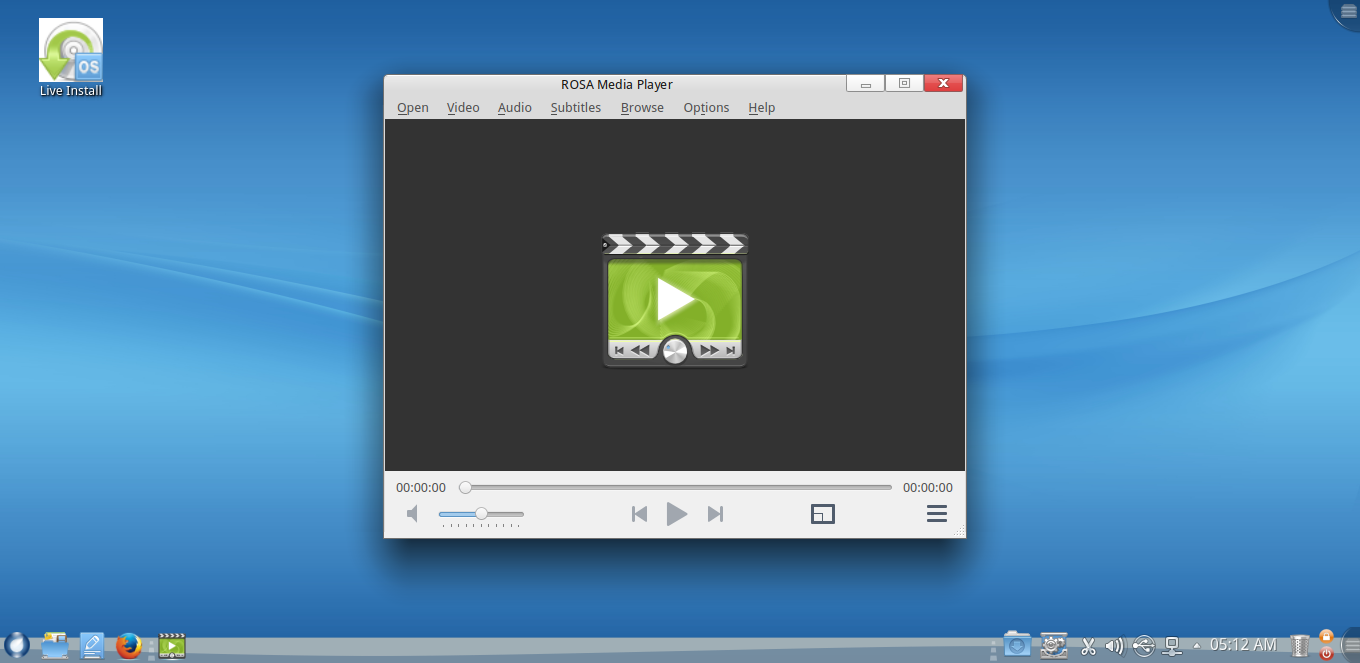
Task: Expand hidden system tray icons arrow
Action: click(x=1197, y=646)
